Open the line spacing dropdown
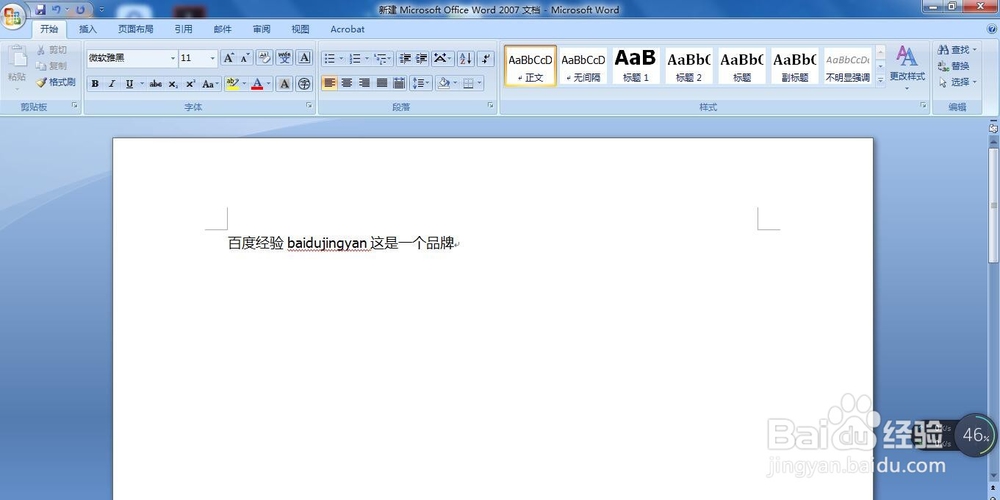Viewport: 1000px width, 500px height. (421, 83)
